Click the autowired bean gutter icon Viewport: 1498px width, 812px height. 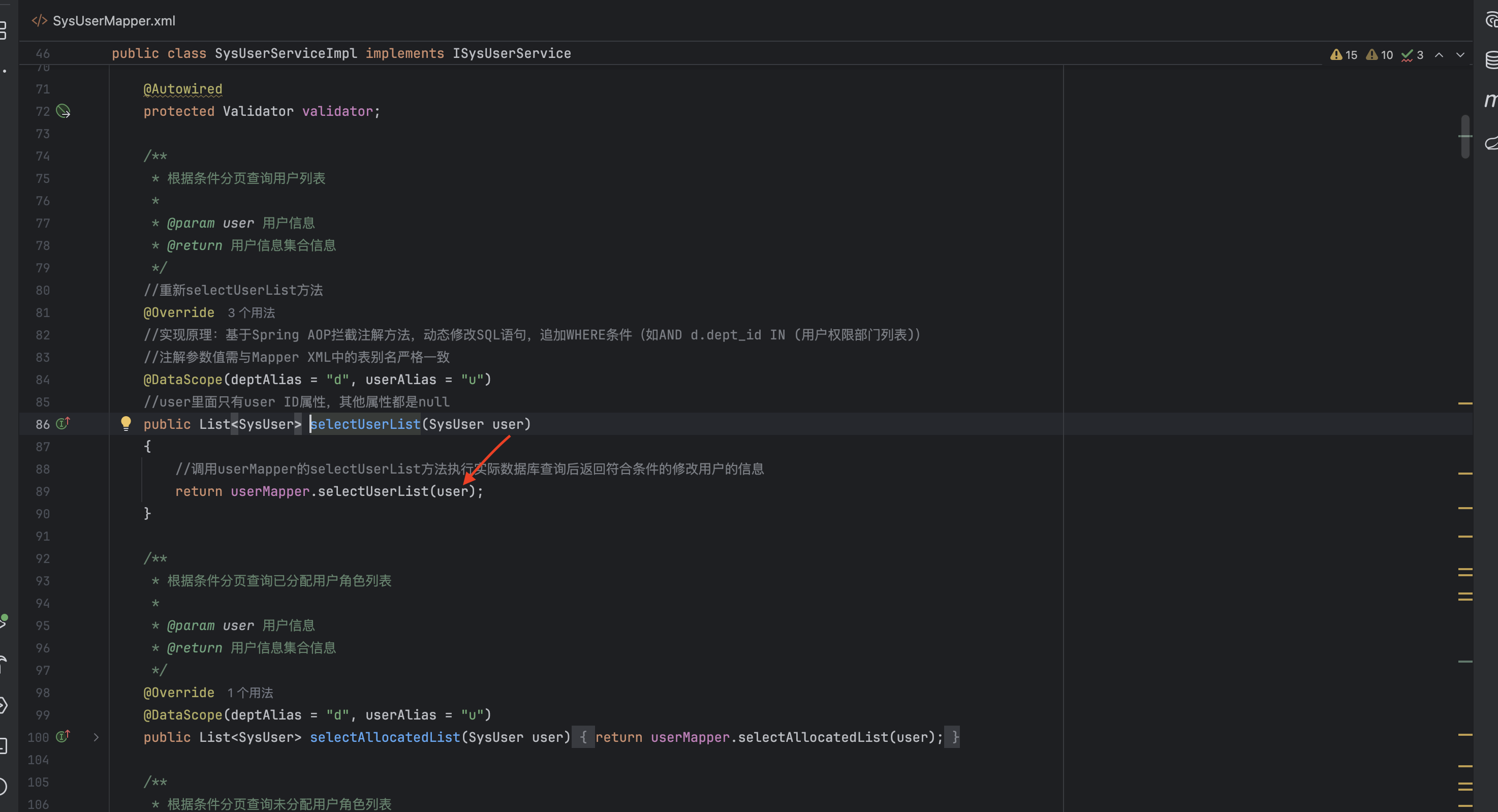[x=63, y=111]
